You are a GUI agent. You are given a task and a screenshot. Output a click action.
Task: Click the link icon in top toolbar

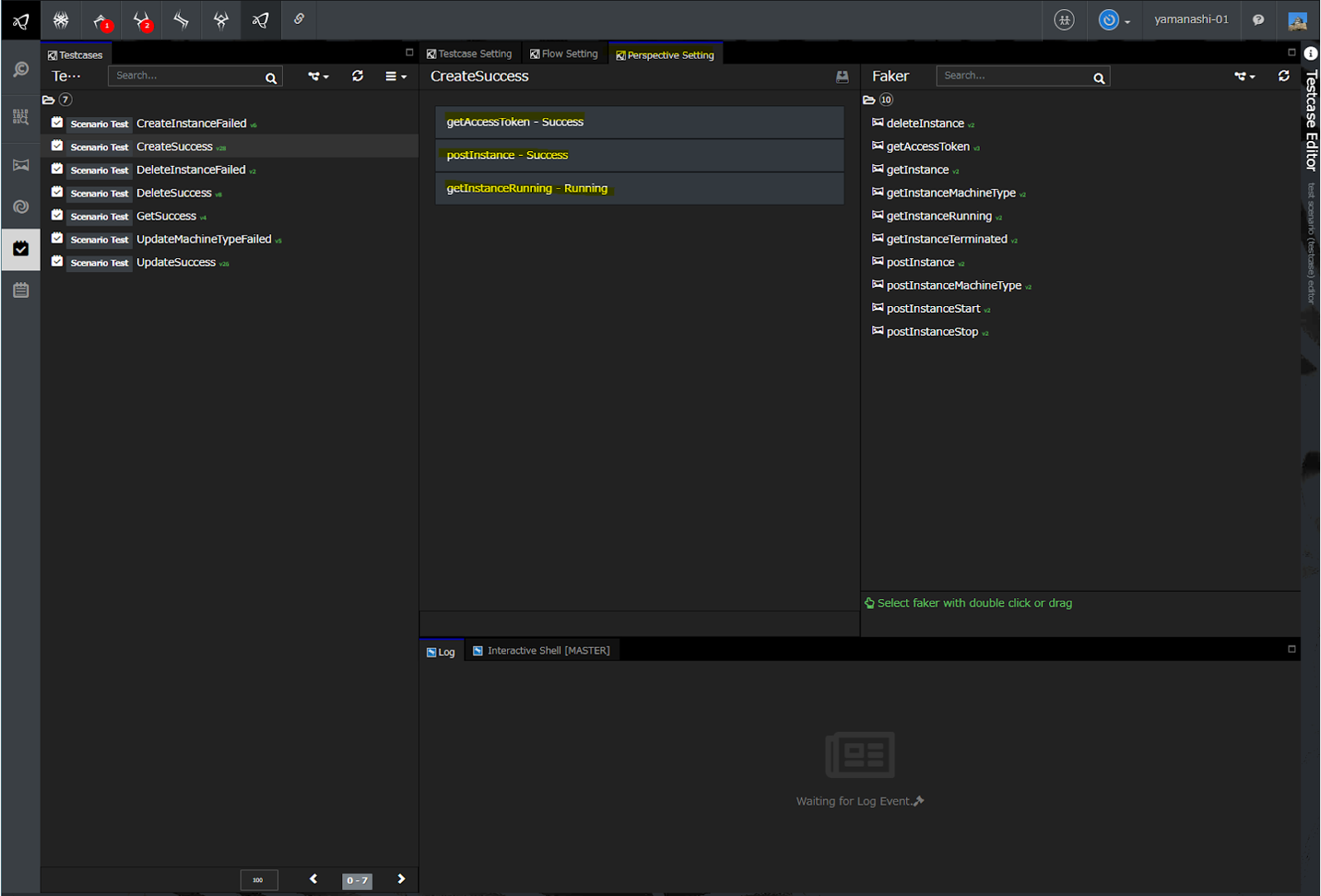[300, 19]
